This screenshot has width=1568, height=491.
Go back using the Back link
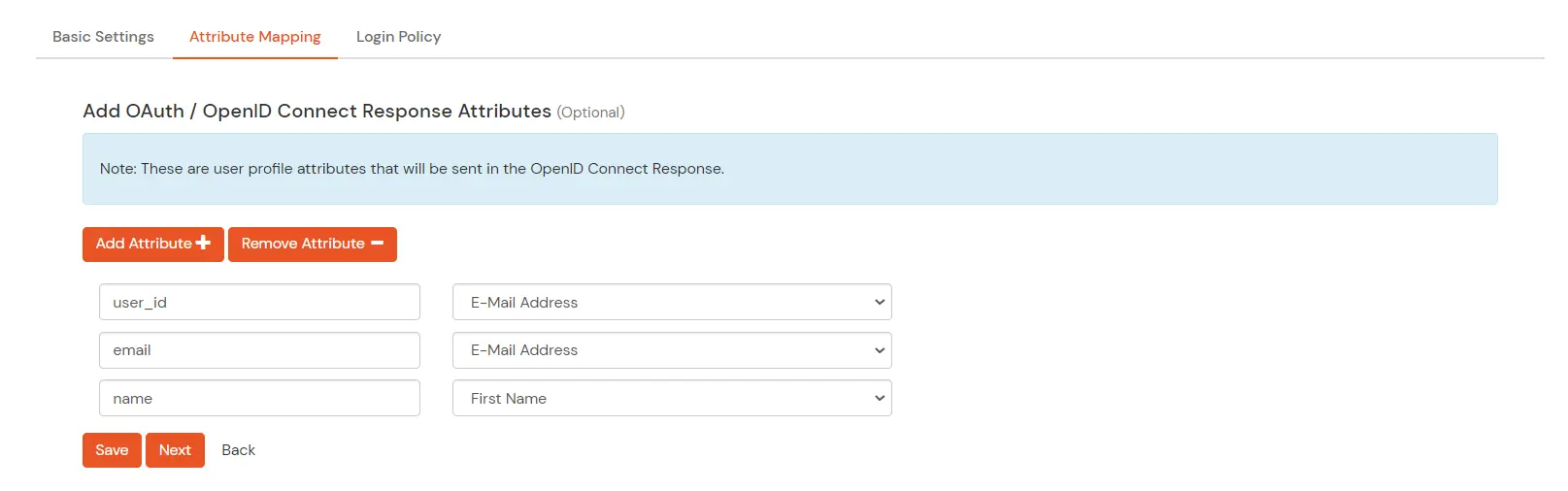pos(238,450)
